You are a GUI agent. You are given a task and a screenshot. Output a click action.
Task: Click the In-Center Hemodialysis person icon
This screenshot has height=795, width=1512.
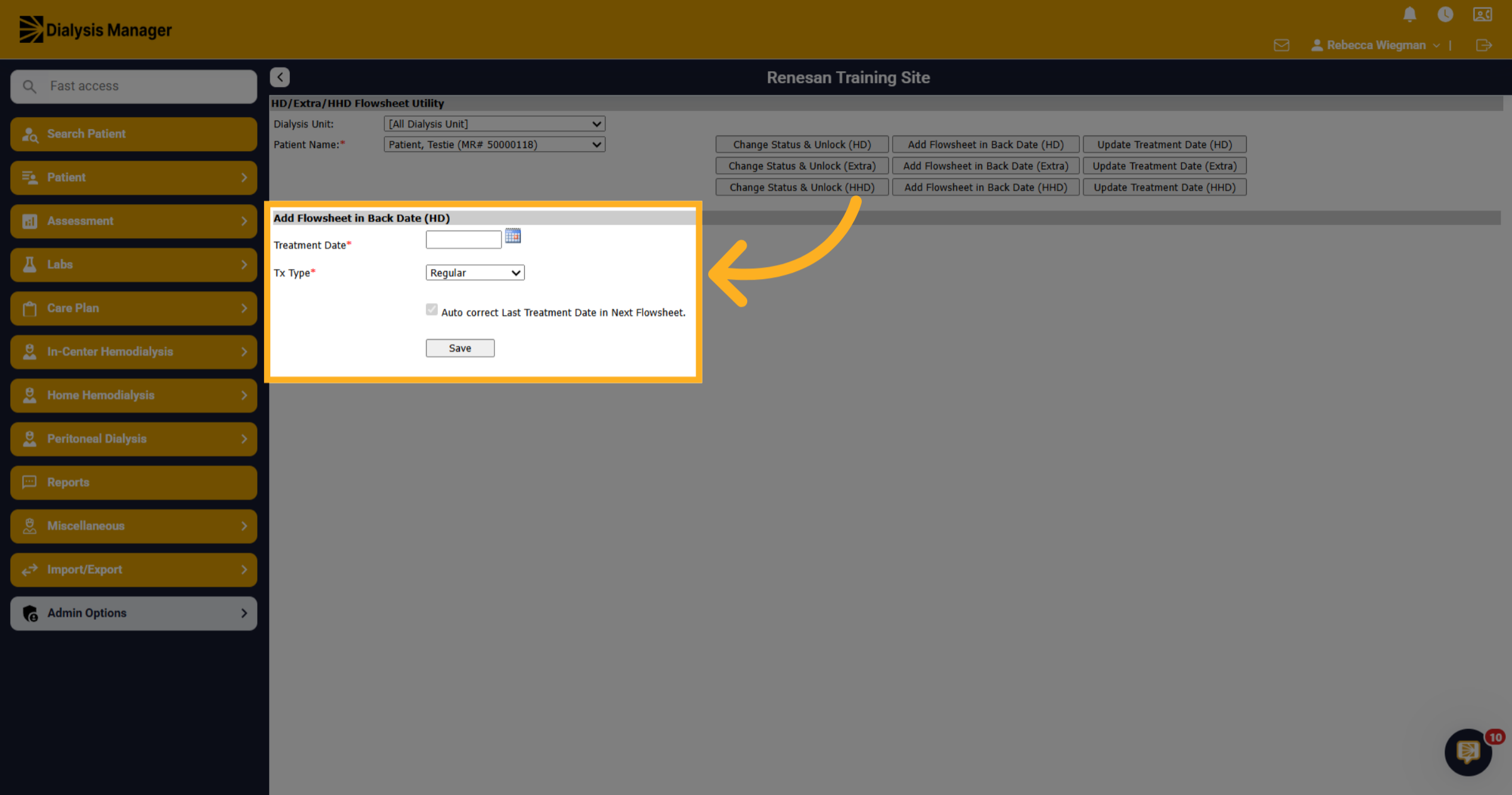[x=30, y=352]
